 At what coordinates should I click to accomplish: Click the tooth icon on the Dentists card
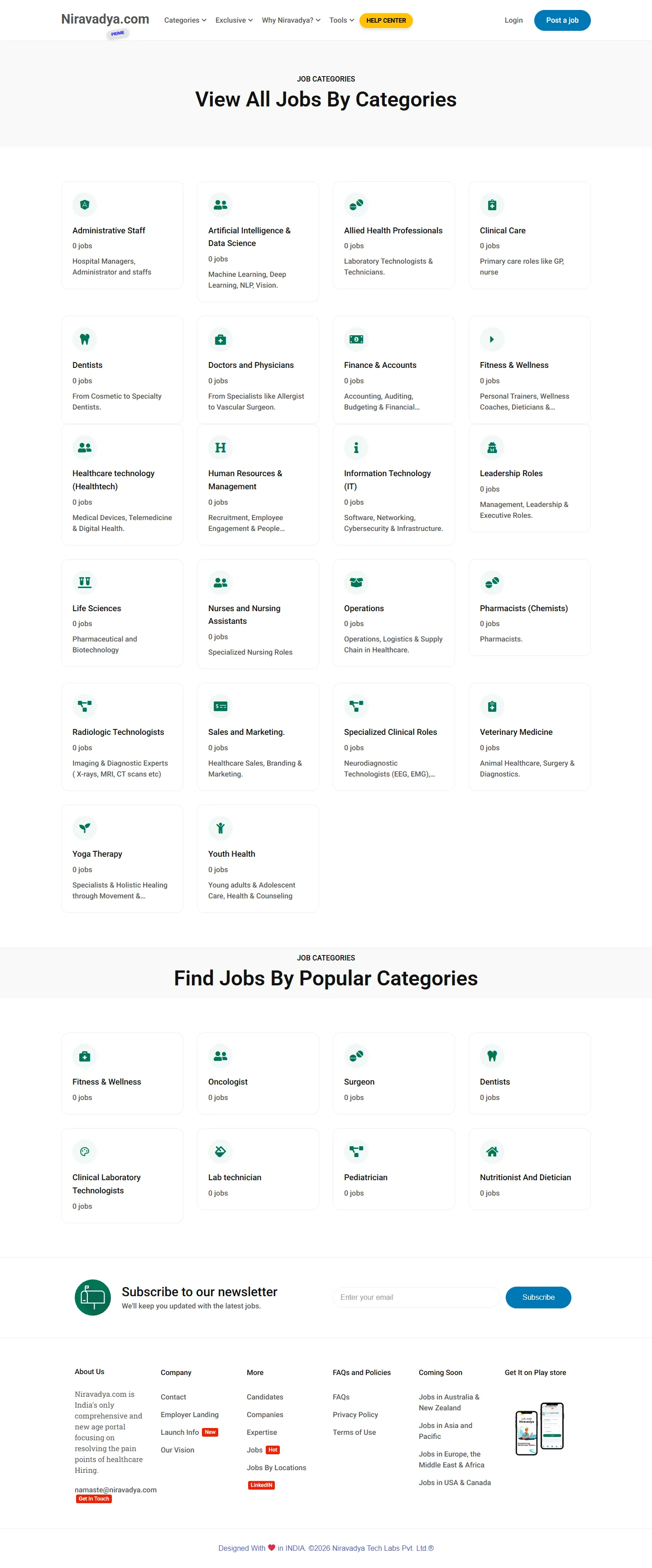point(85,340)
